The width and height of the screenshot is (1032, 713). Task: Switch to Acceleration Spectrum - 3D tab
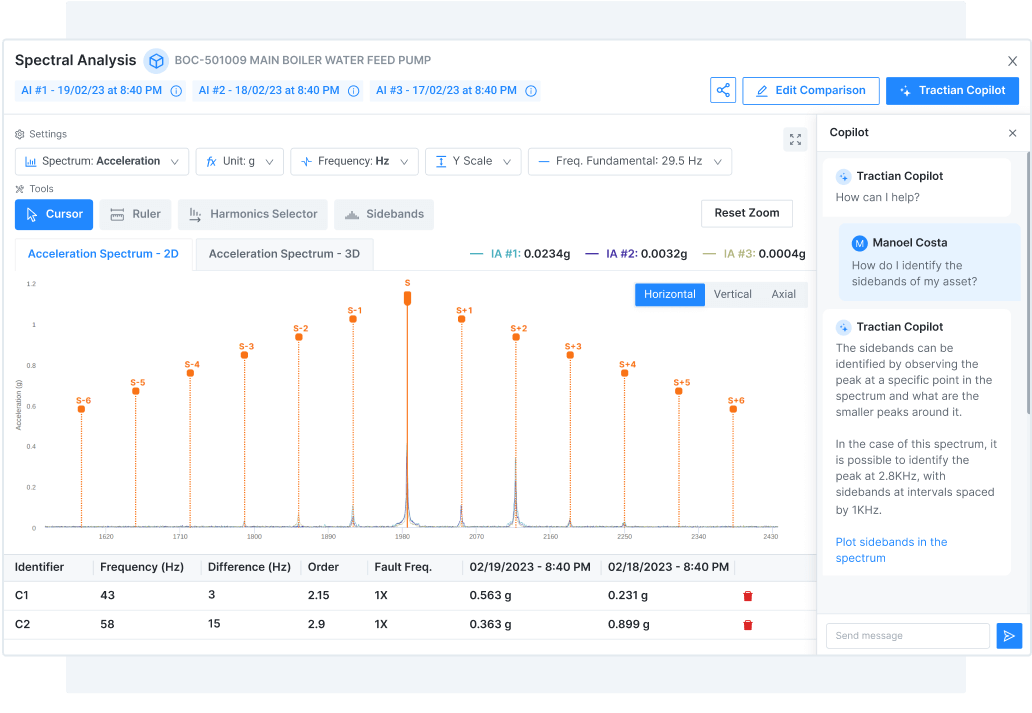283,254
